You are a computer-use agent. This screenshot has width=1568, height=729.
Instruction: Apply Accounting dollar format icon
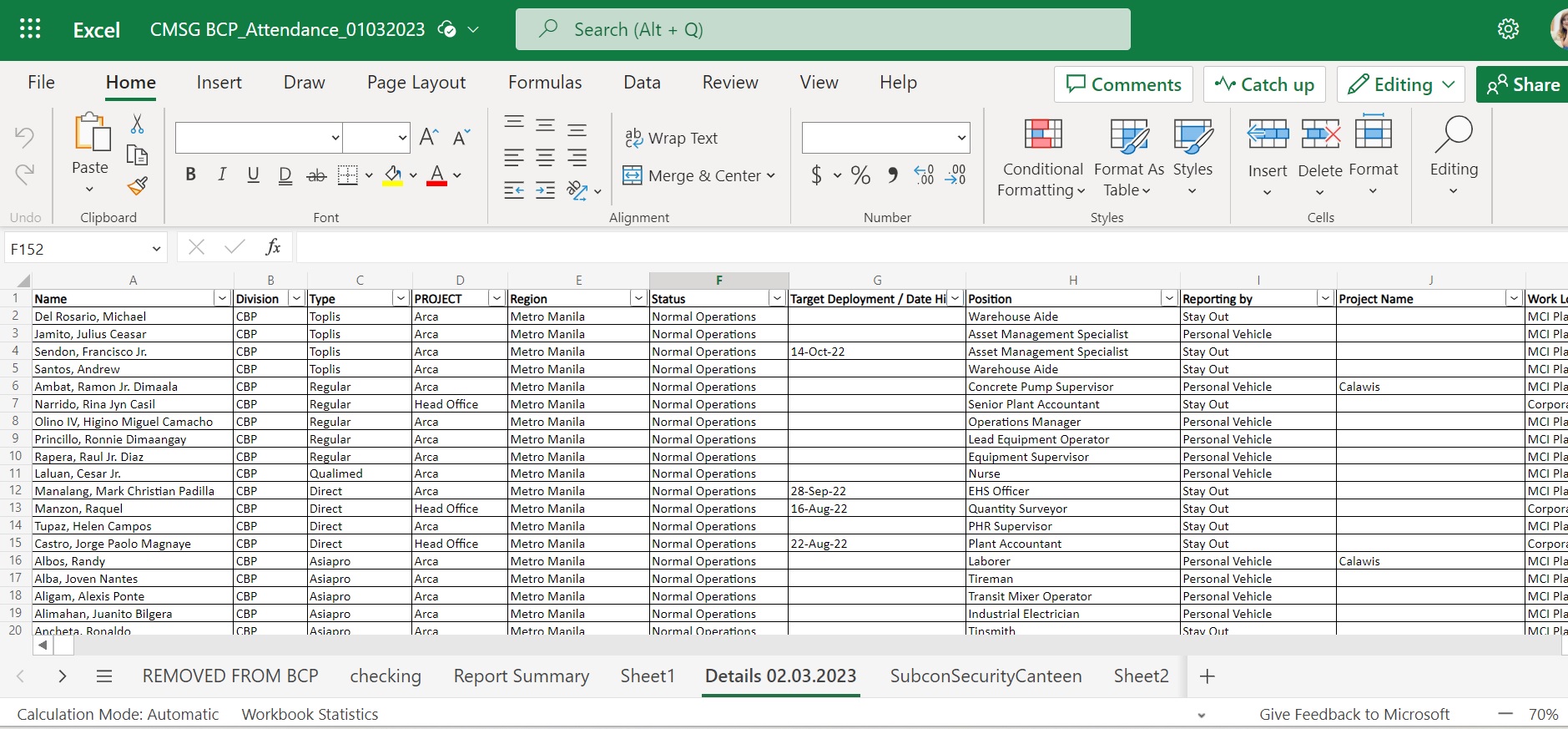tap(816, 175)
